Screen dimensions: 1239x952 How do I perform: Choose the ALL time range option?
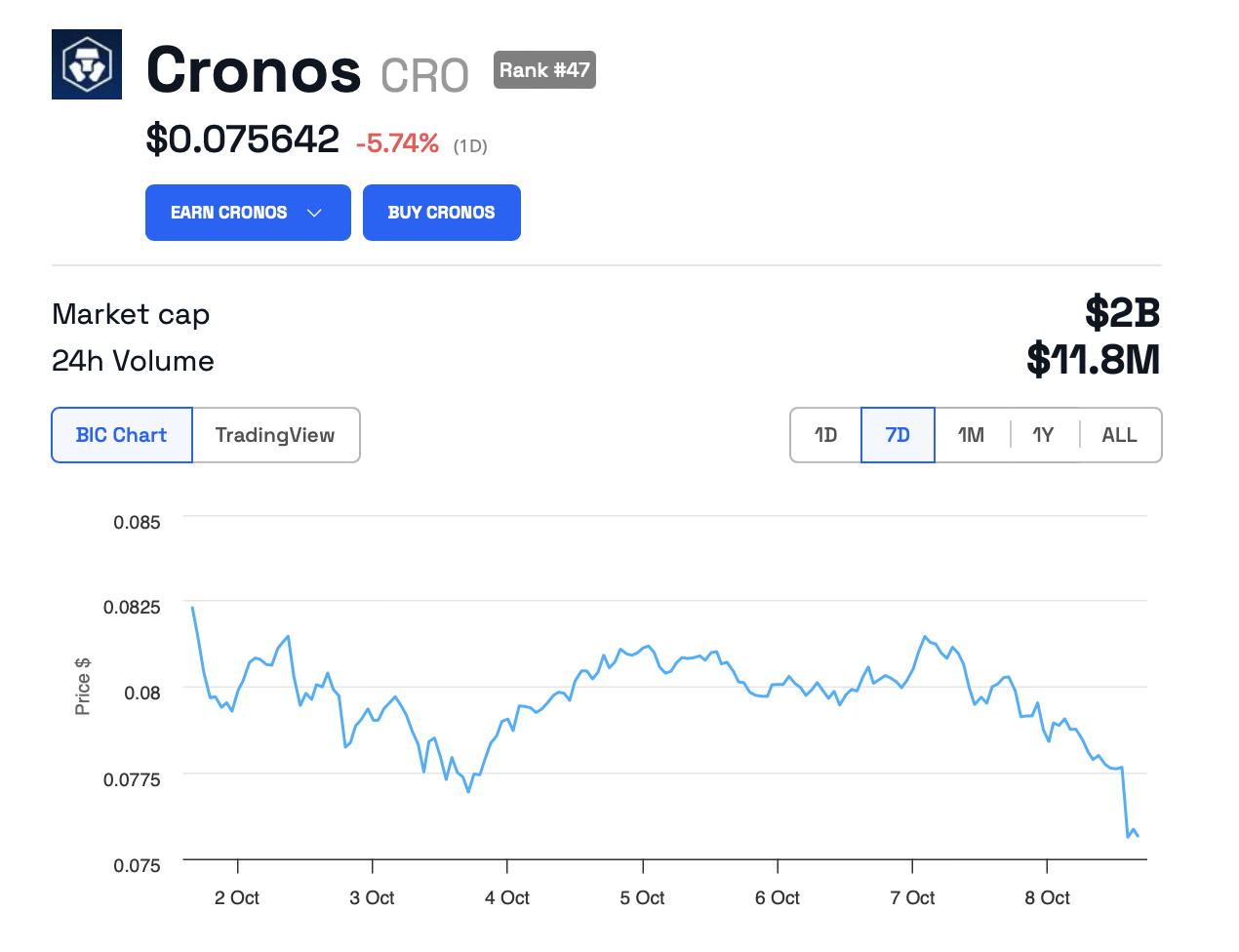point(1119,435)
